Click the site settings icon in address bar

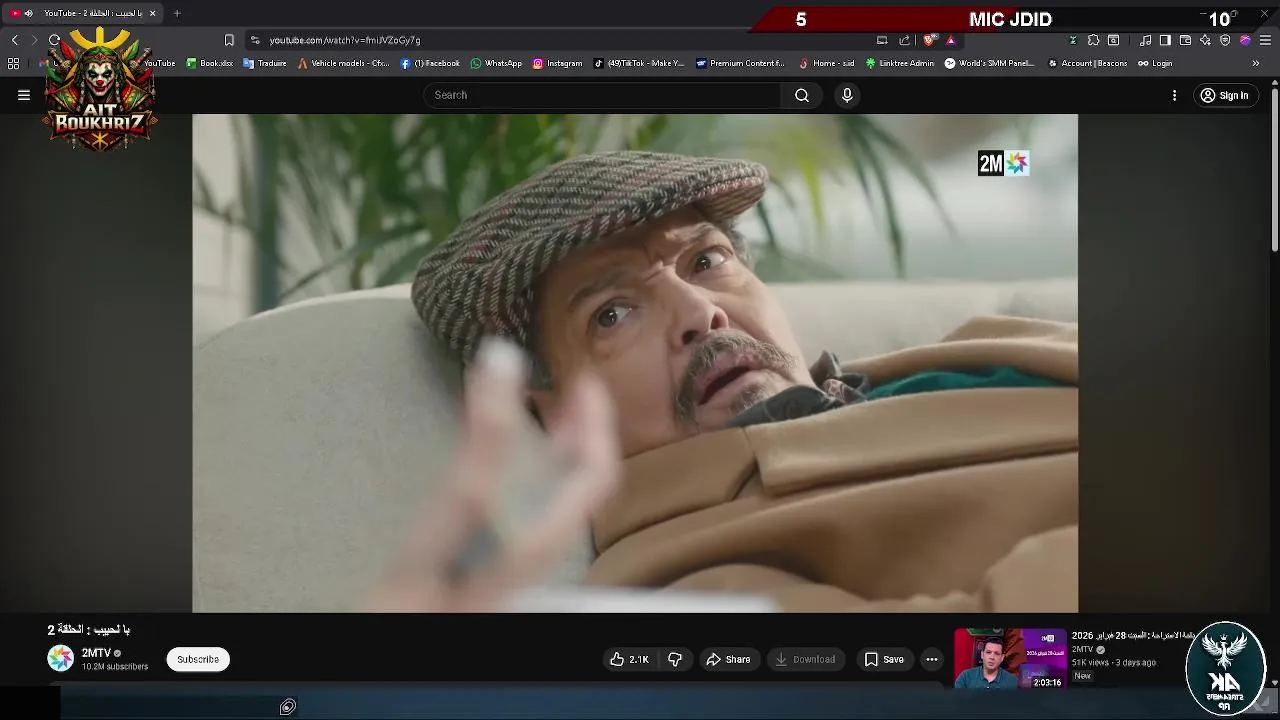255,40
